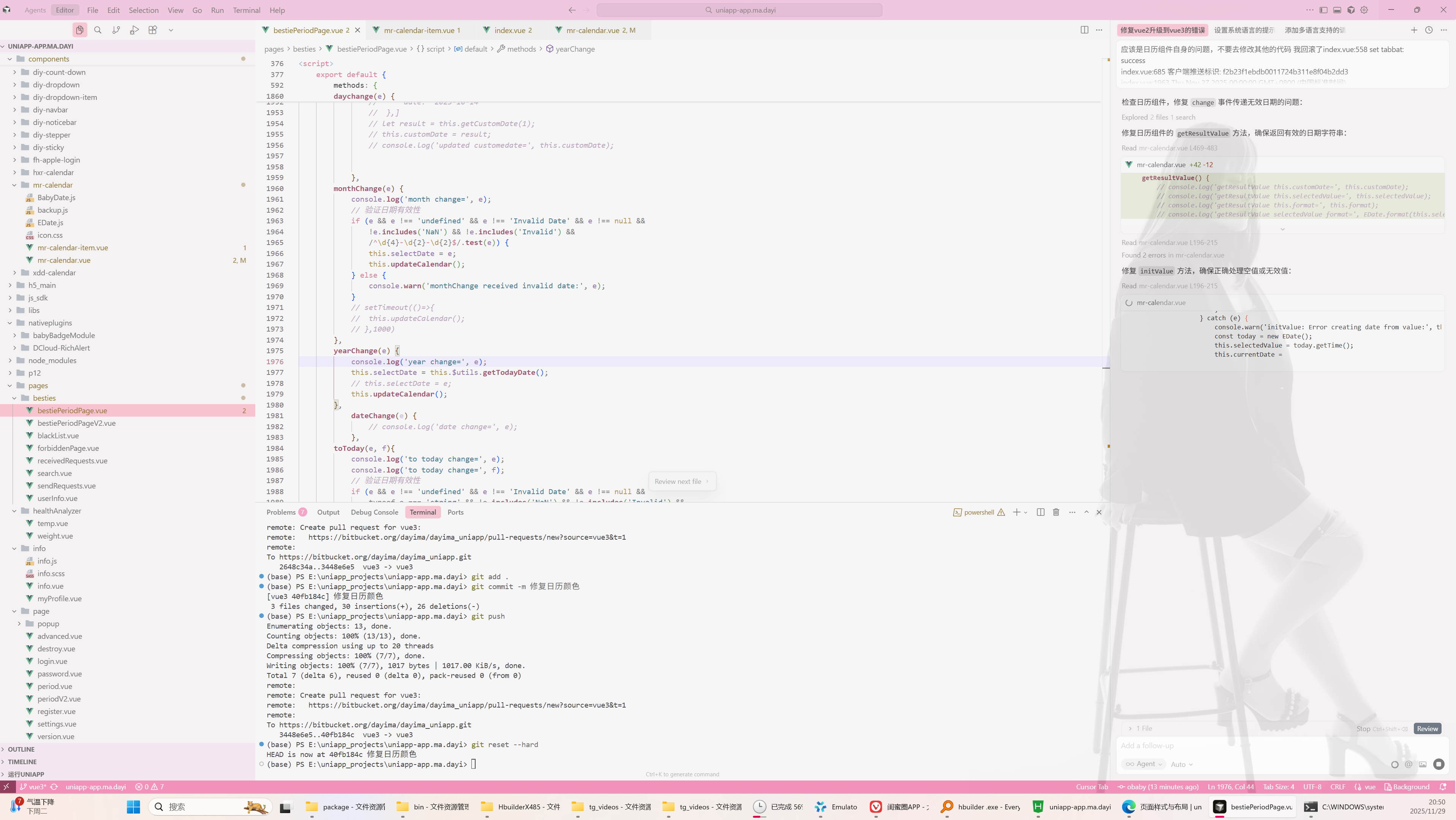Attach image via picture icon in chat

tap(1423, 764)
